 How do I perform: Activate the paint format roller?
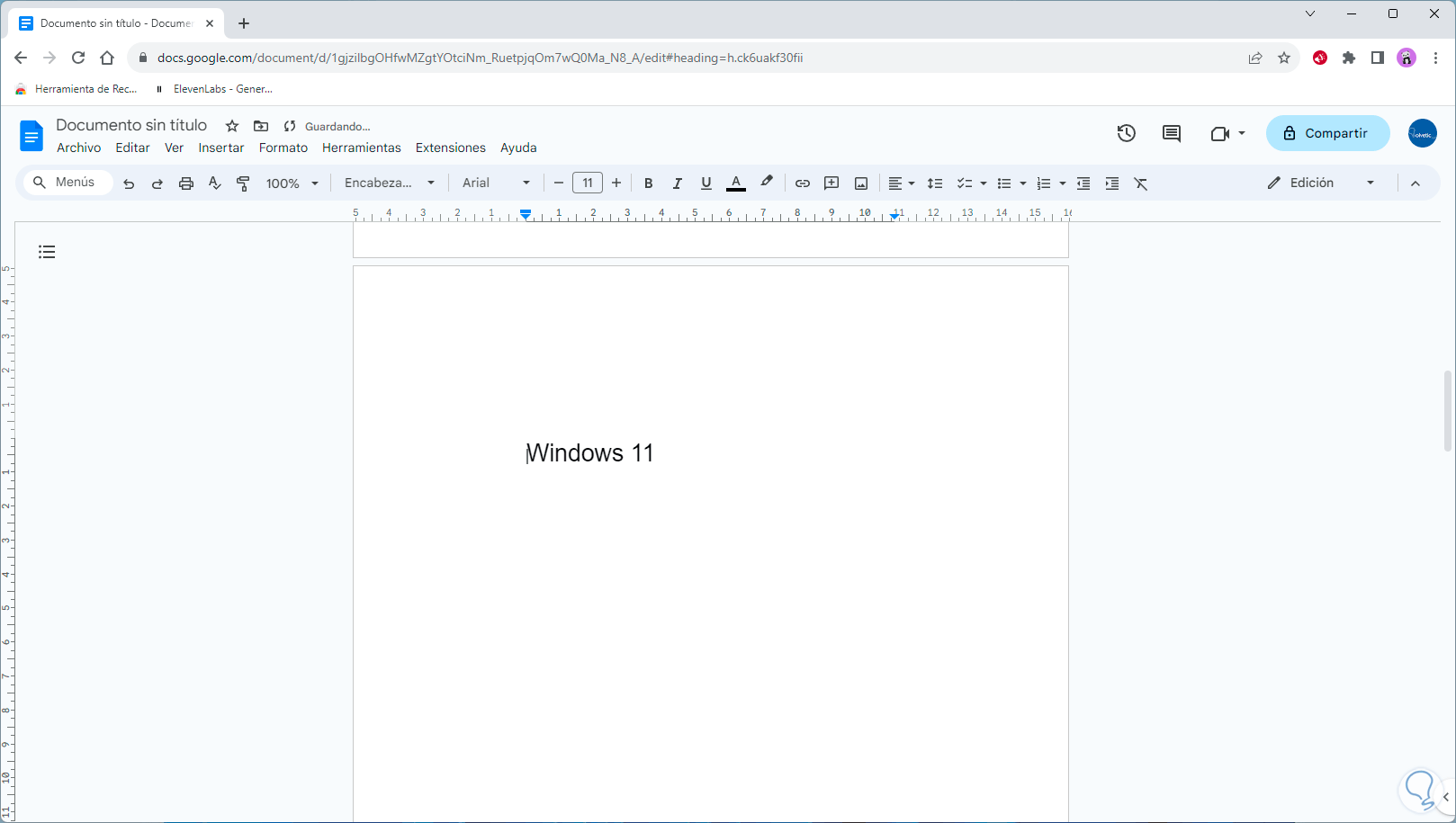point(243,183)
